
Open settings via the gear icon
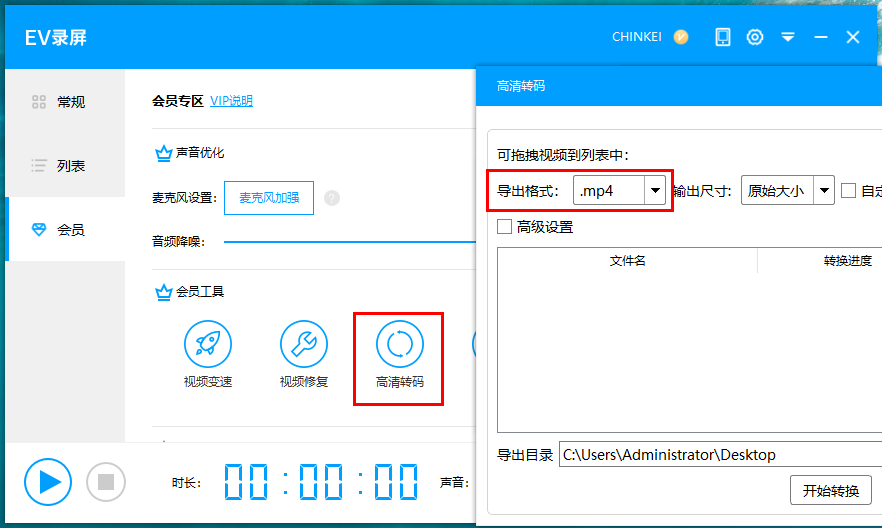755,37
